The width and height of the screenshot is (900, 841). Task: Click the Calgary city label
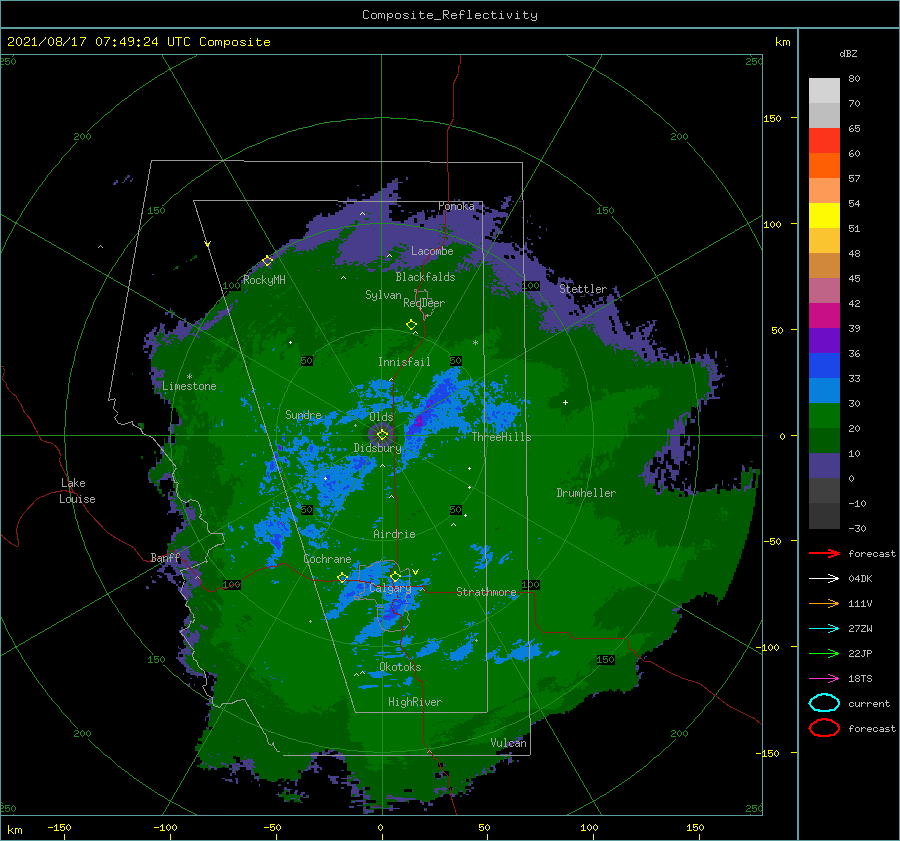pos(390,588)
